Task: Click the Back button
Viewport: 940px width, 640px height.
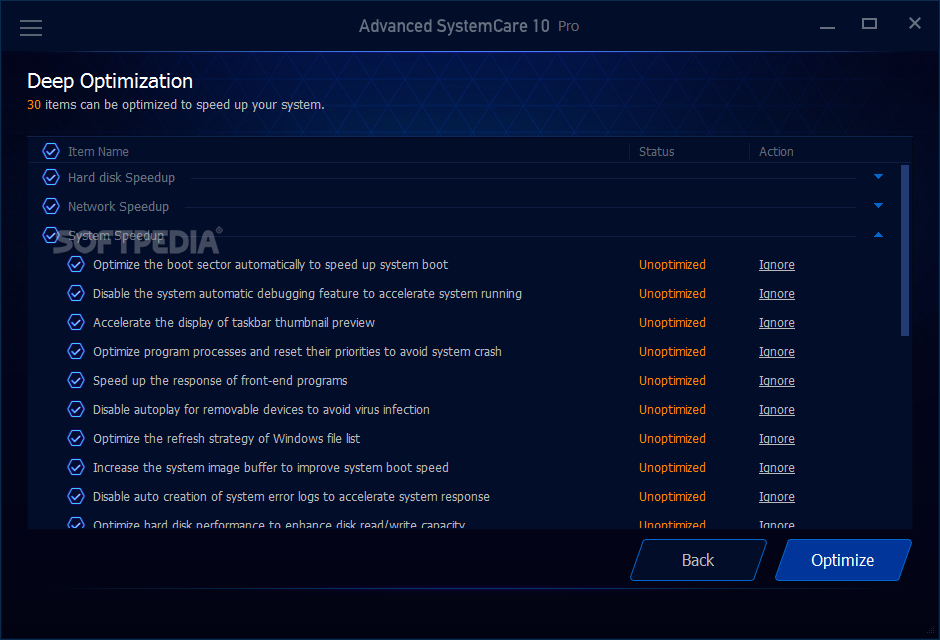Action: point(698,560)
